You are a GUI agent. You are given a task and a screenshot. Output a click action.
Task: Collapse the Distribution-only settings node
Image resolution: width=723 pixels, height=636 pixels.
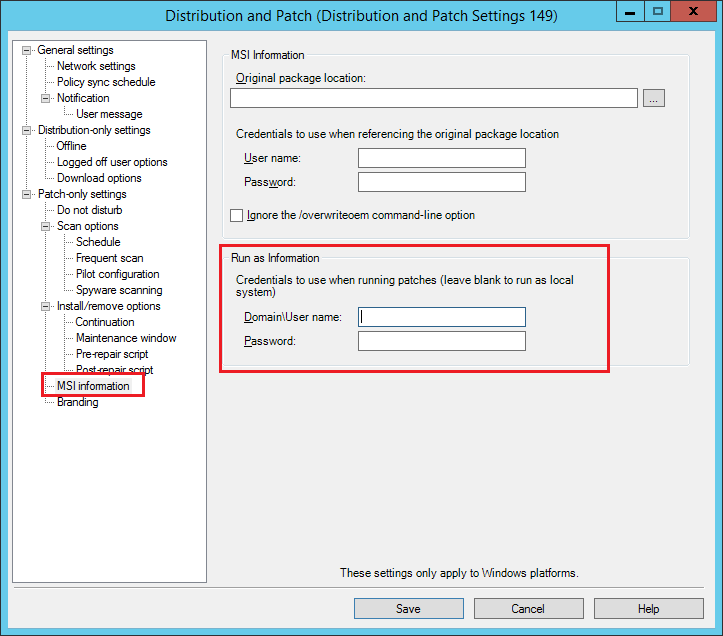pos(27,130)
